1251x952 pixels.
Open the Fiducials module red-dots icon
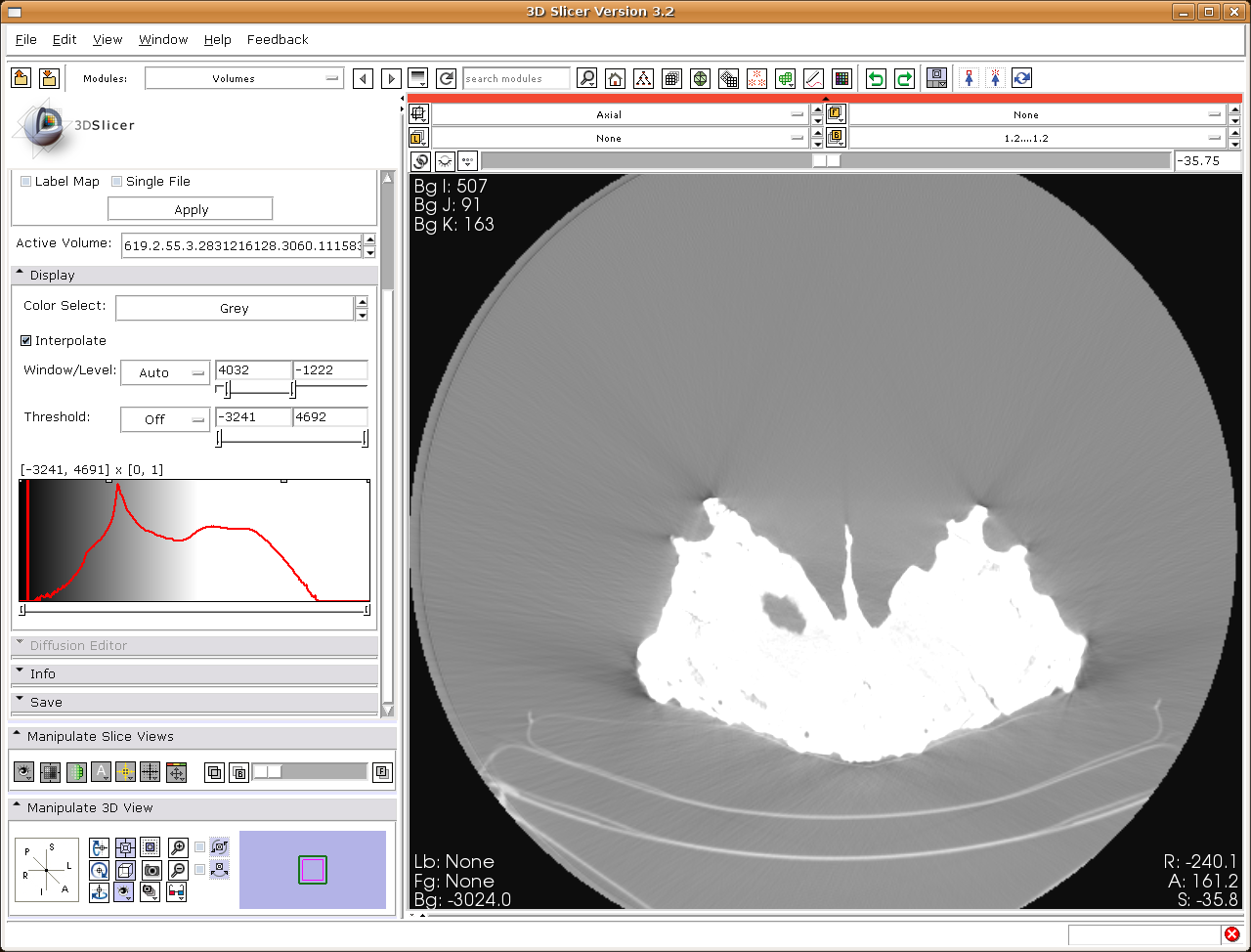point(756,78)
